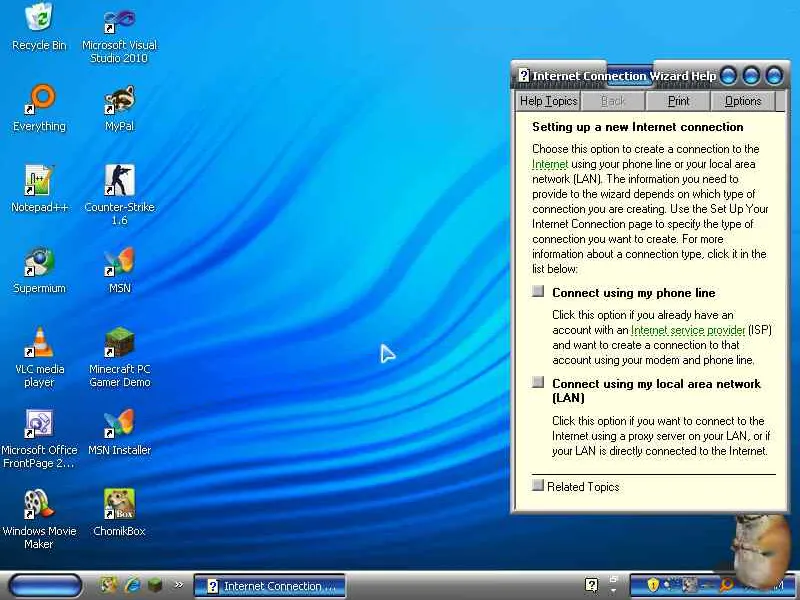Click the Help Topics button

(548, 101)
